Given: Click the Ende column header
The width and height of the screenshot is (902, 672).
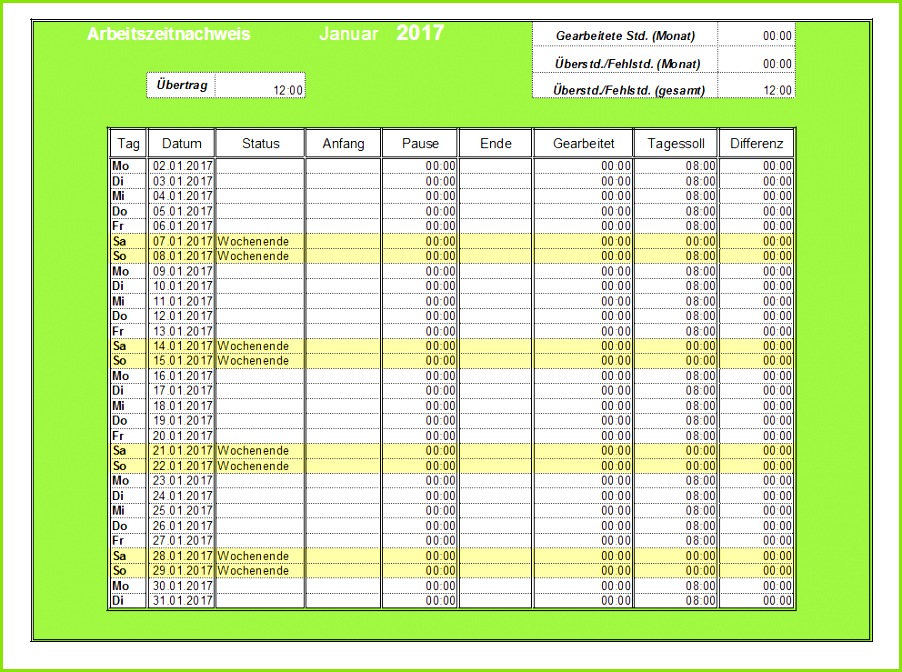Looking at the screenshot, I should pyautogui.click(x=496, y=143).
